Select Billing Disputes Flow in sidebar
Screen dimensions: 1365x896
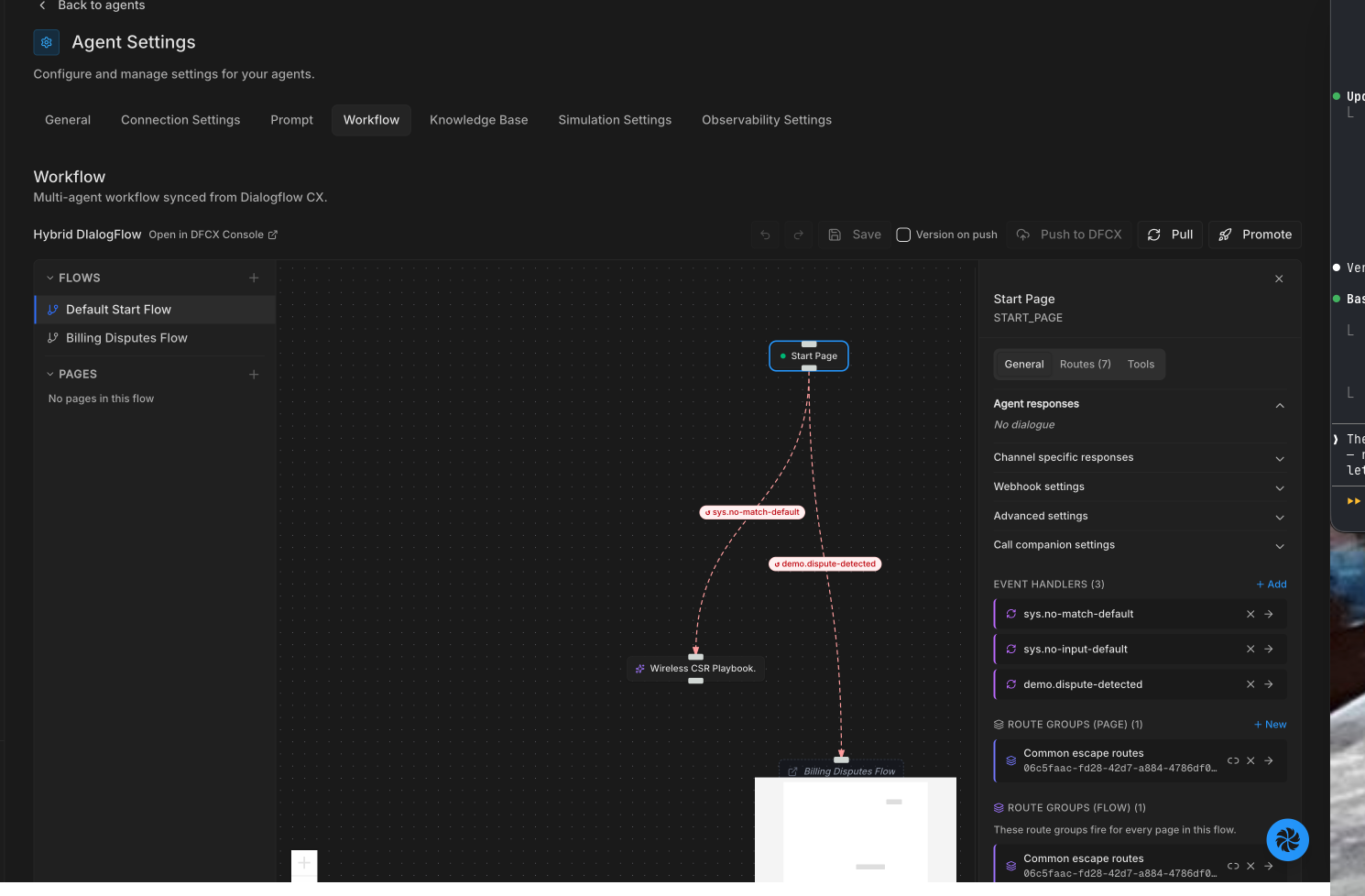tap(155, 338)
